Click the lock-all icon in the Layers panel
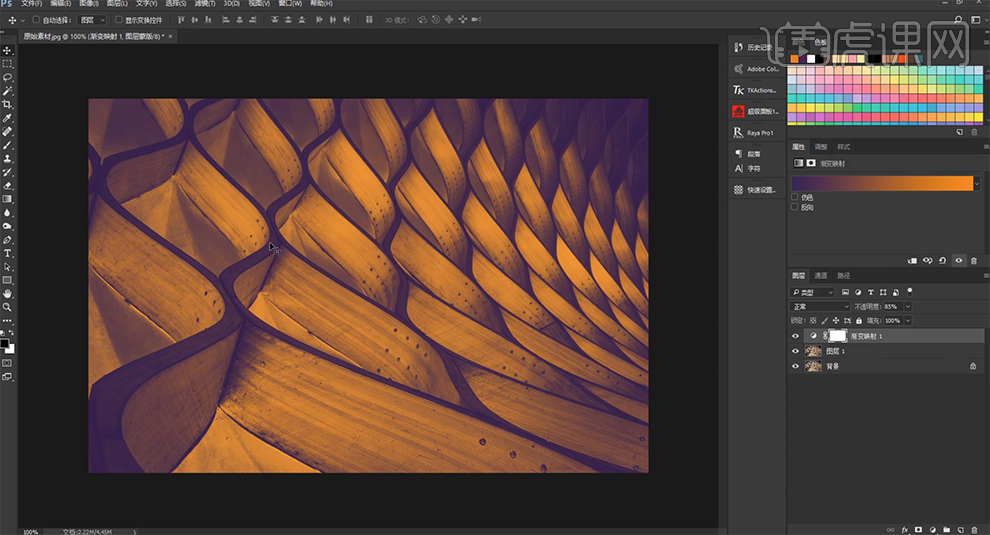Viewport: 990px width, 535px height. coord(858,320)
